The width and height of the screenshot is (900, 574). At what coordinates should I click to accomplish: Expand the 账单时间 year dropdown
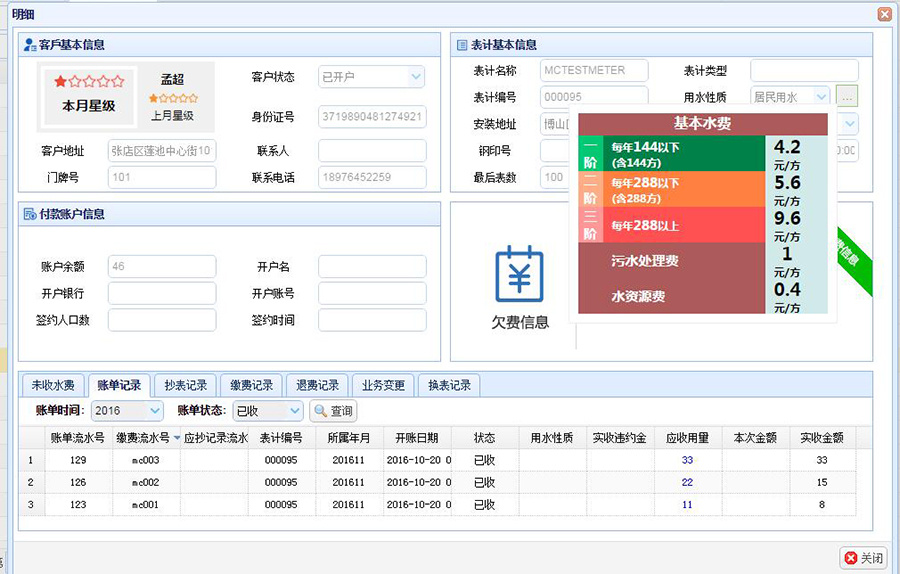pyautogui.click(x=155, y=410)
